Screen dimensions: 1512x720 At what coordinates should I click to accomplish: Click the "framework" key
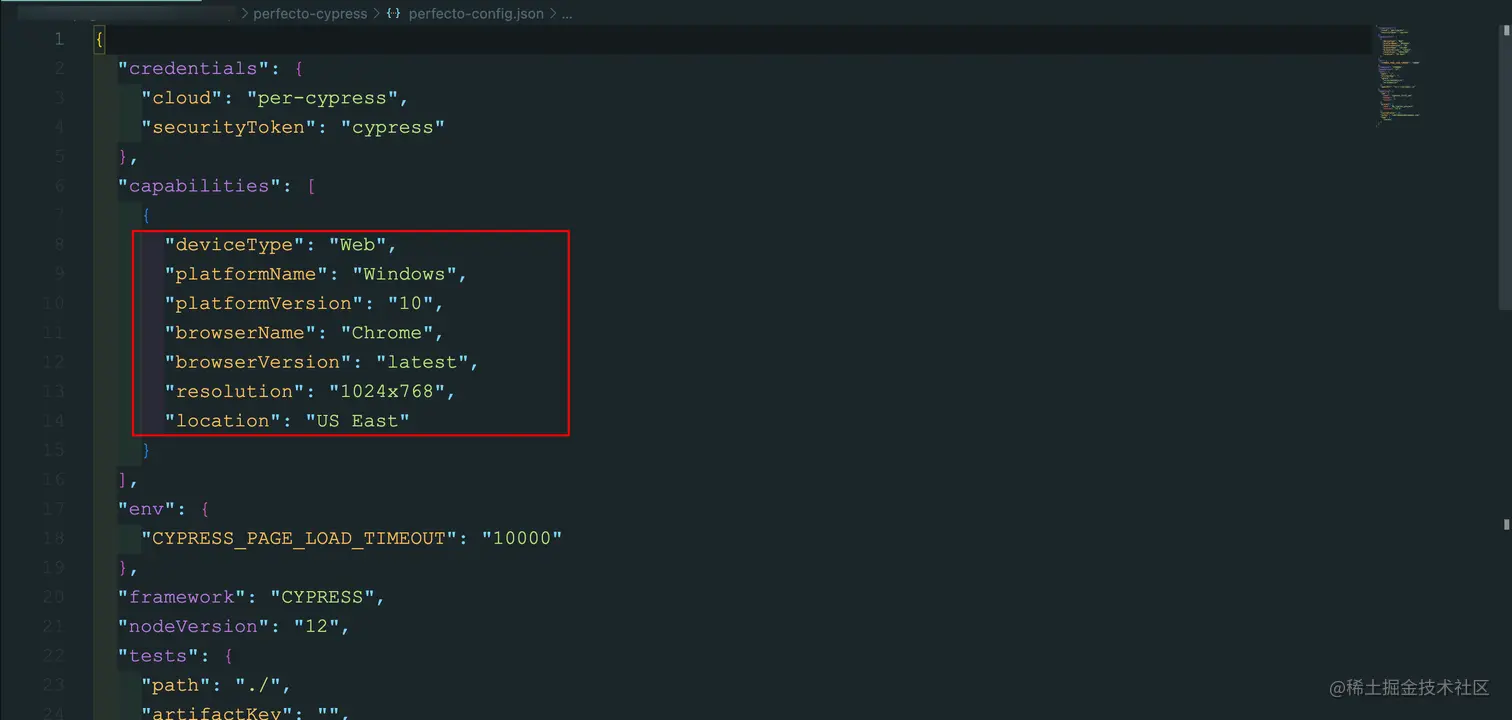click(182, 597)
